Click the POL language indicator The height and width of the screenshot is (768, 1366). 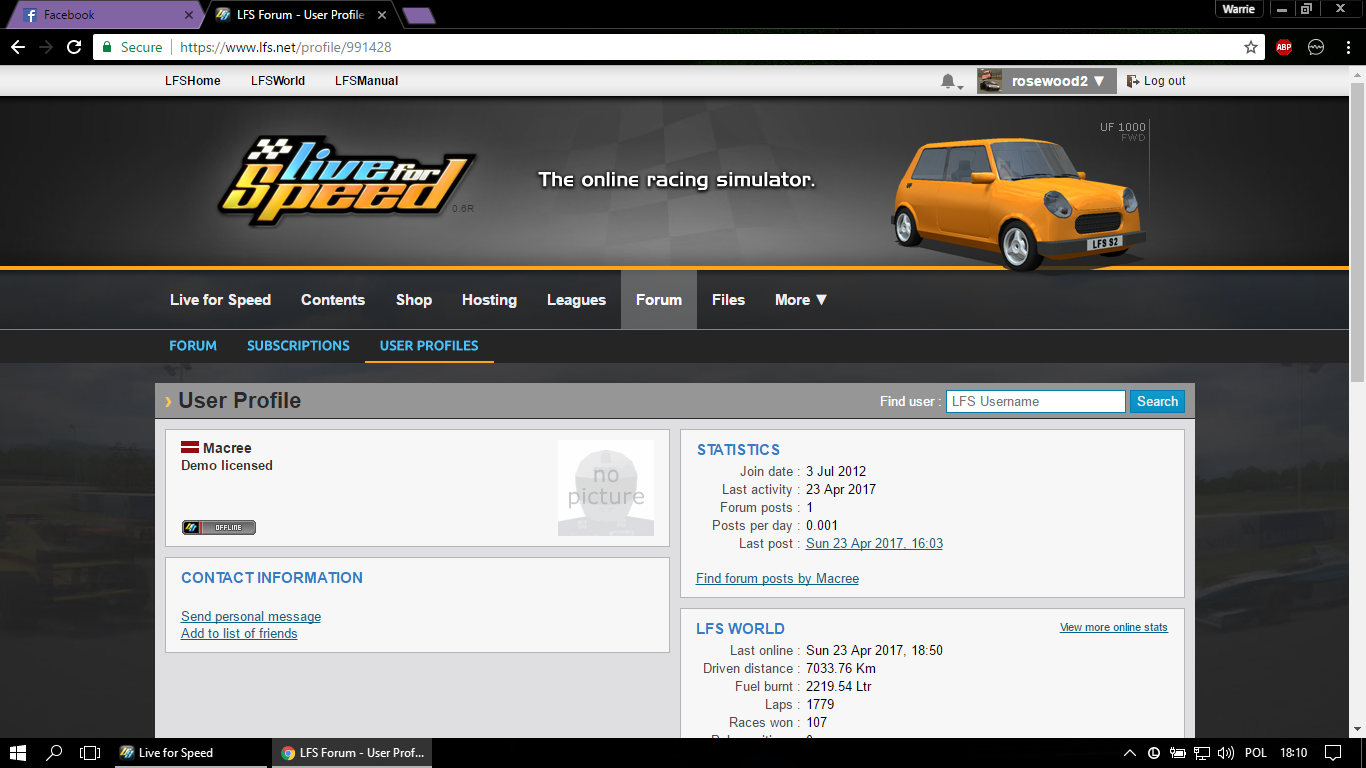[1255, 753]
